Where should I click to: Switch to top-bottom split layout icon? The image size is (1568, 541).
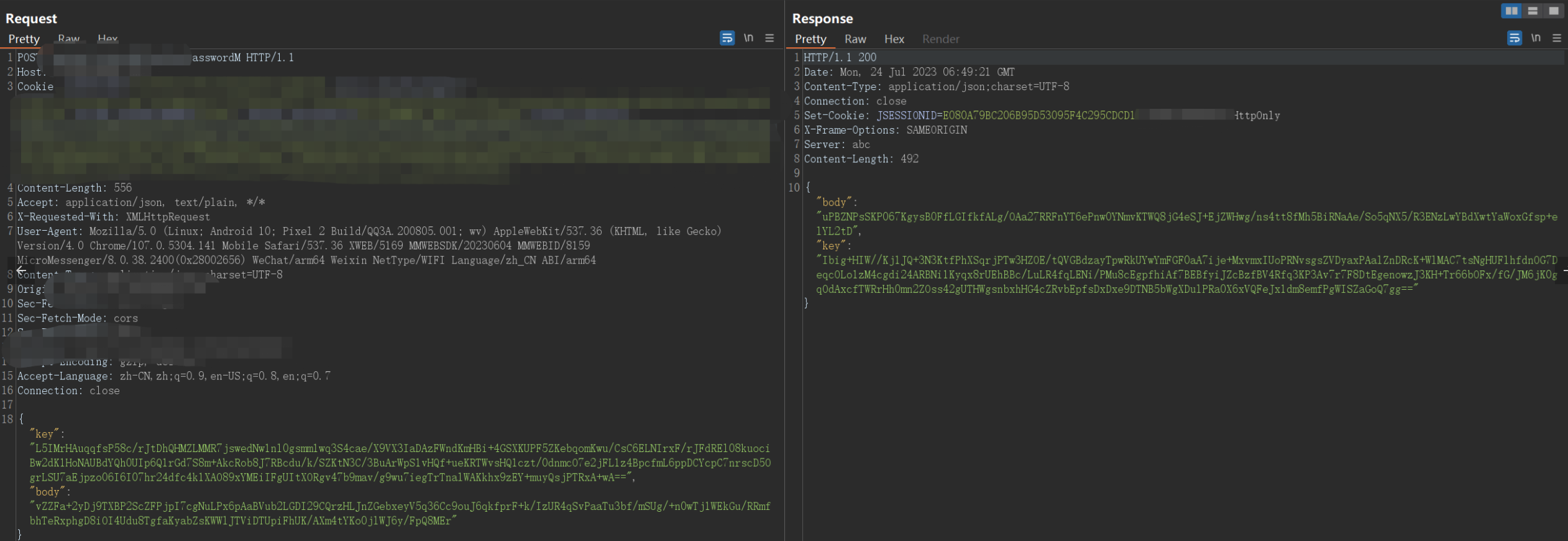(1533, 11)
